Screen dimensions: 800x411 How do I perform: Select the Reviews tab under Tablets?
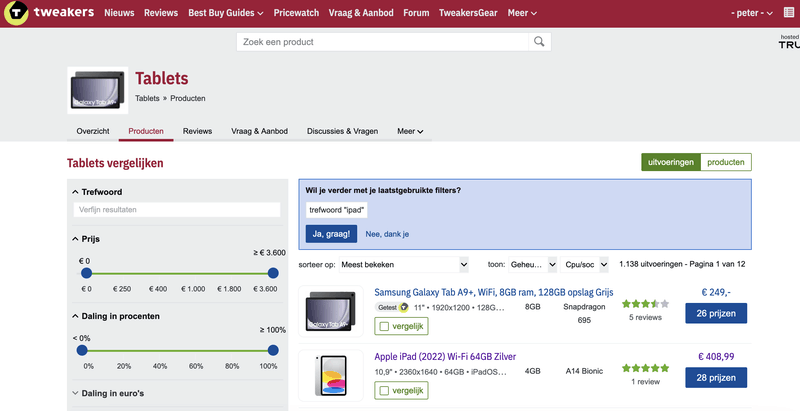pos(197,131)
